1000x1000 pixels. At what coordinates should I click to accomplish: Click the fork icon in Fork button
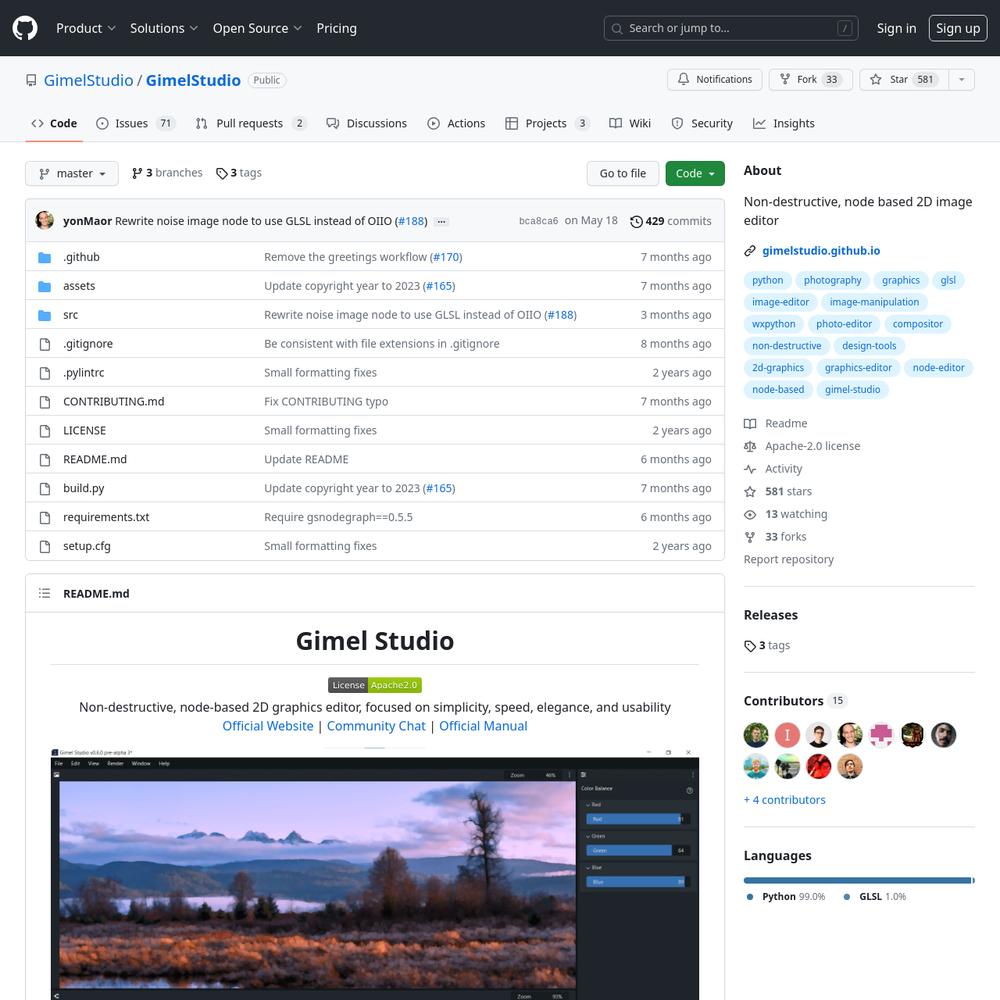click(785, 79)
